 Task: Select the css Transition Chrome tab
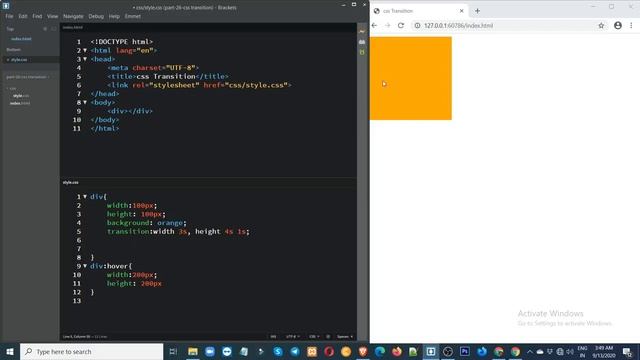tap(418, 11)
